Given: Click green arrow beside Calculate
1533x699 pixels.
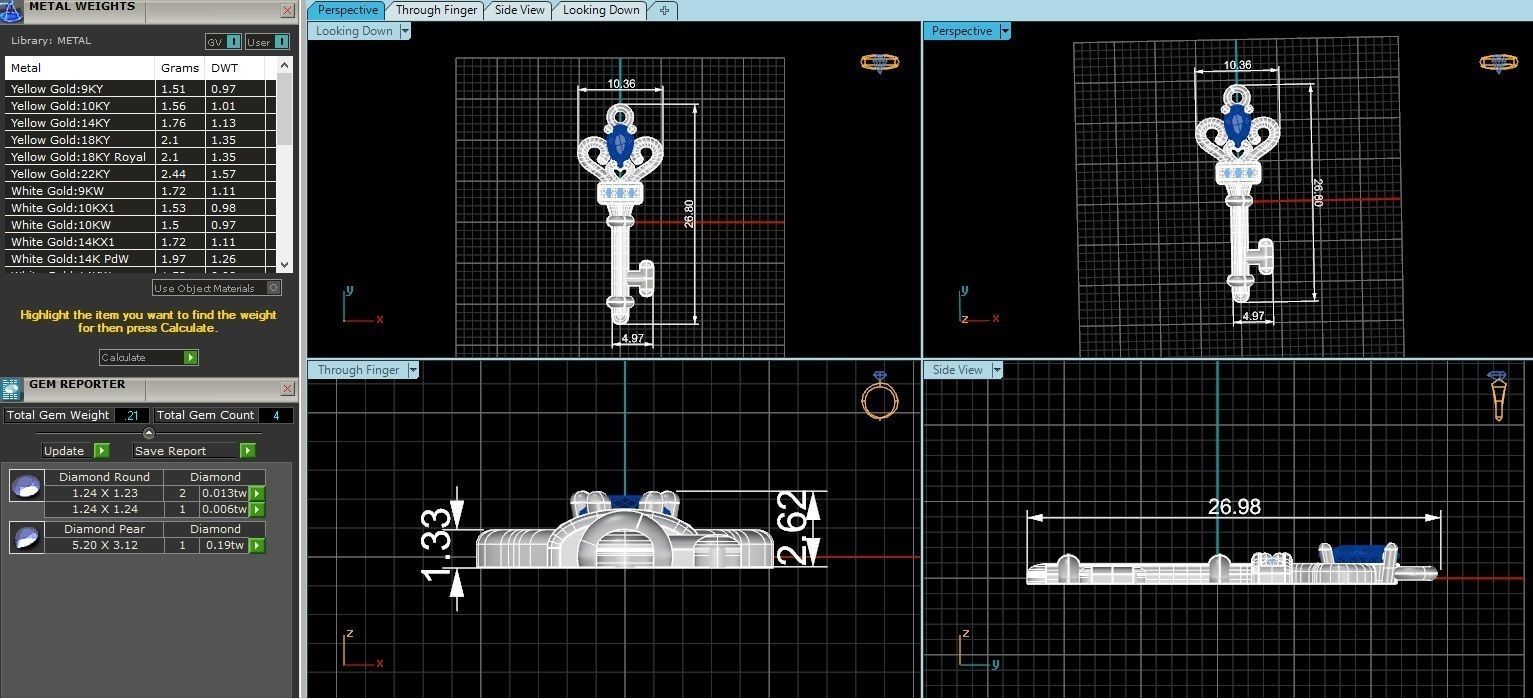Looking at the screenshot, I should click(191, 358).
